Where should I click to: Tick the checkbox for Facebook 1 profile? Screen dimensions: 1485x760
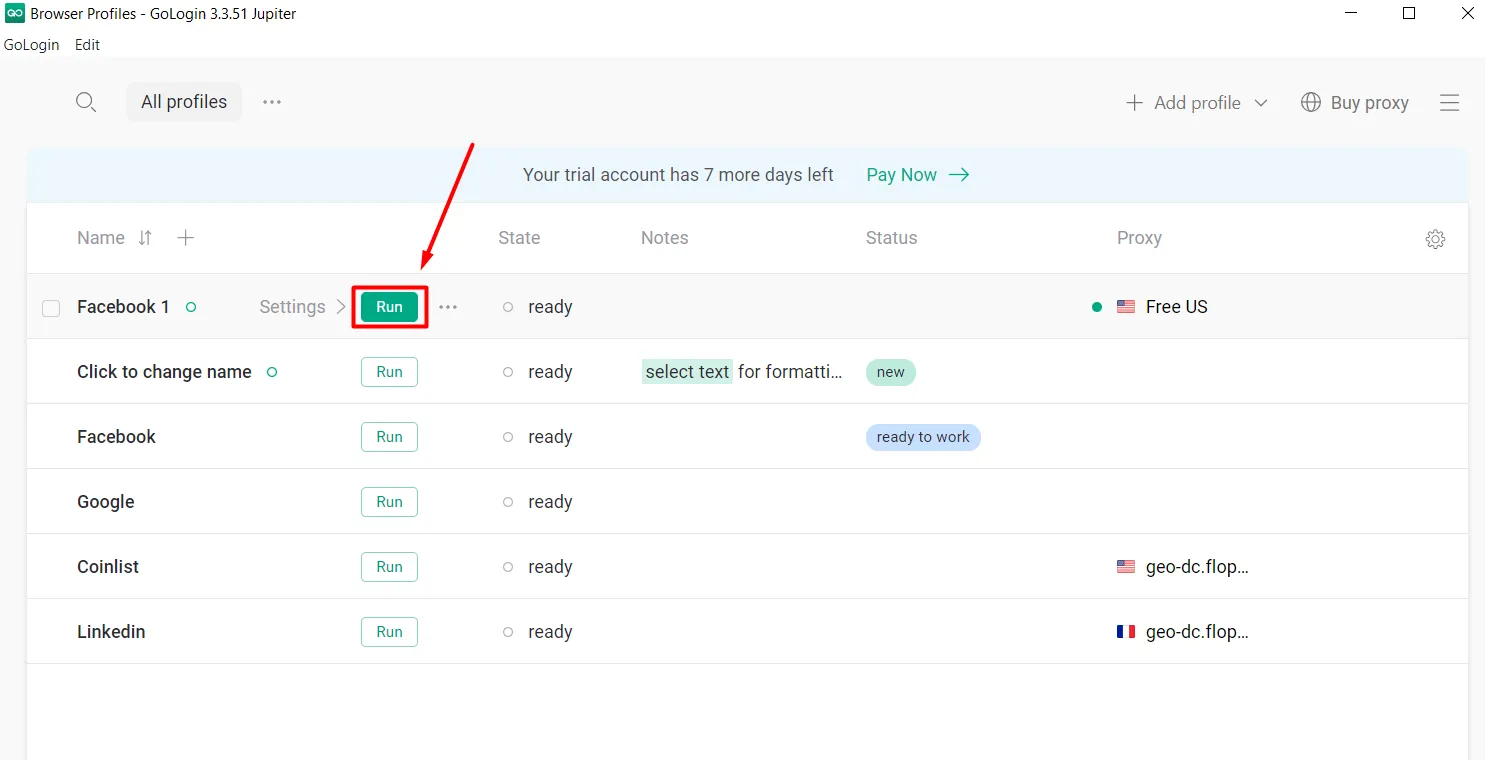(51, 308)
